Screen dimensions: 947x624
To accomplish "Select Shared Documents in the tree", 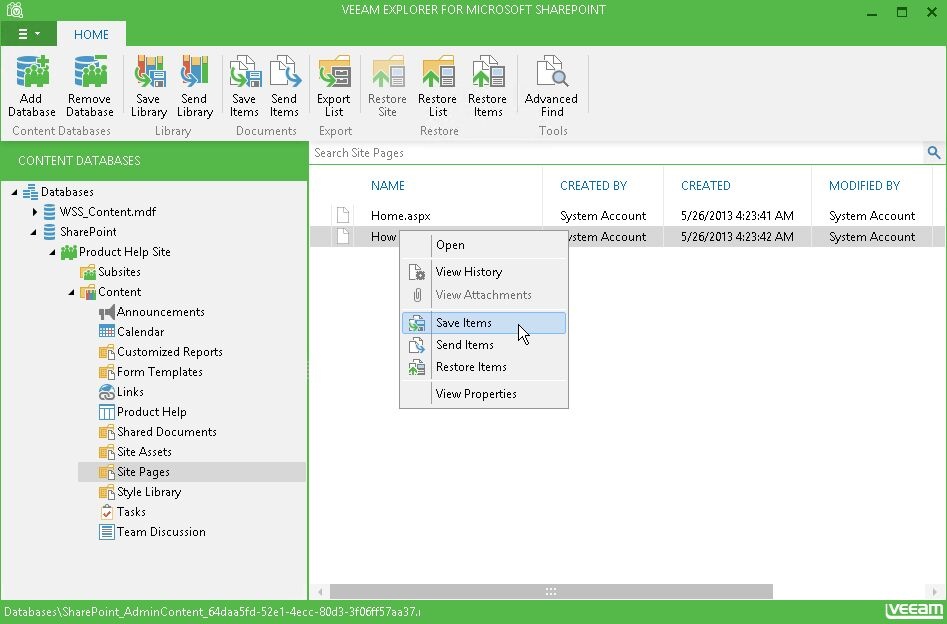I will (x=166, y=432).
